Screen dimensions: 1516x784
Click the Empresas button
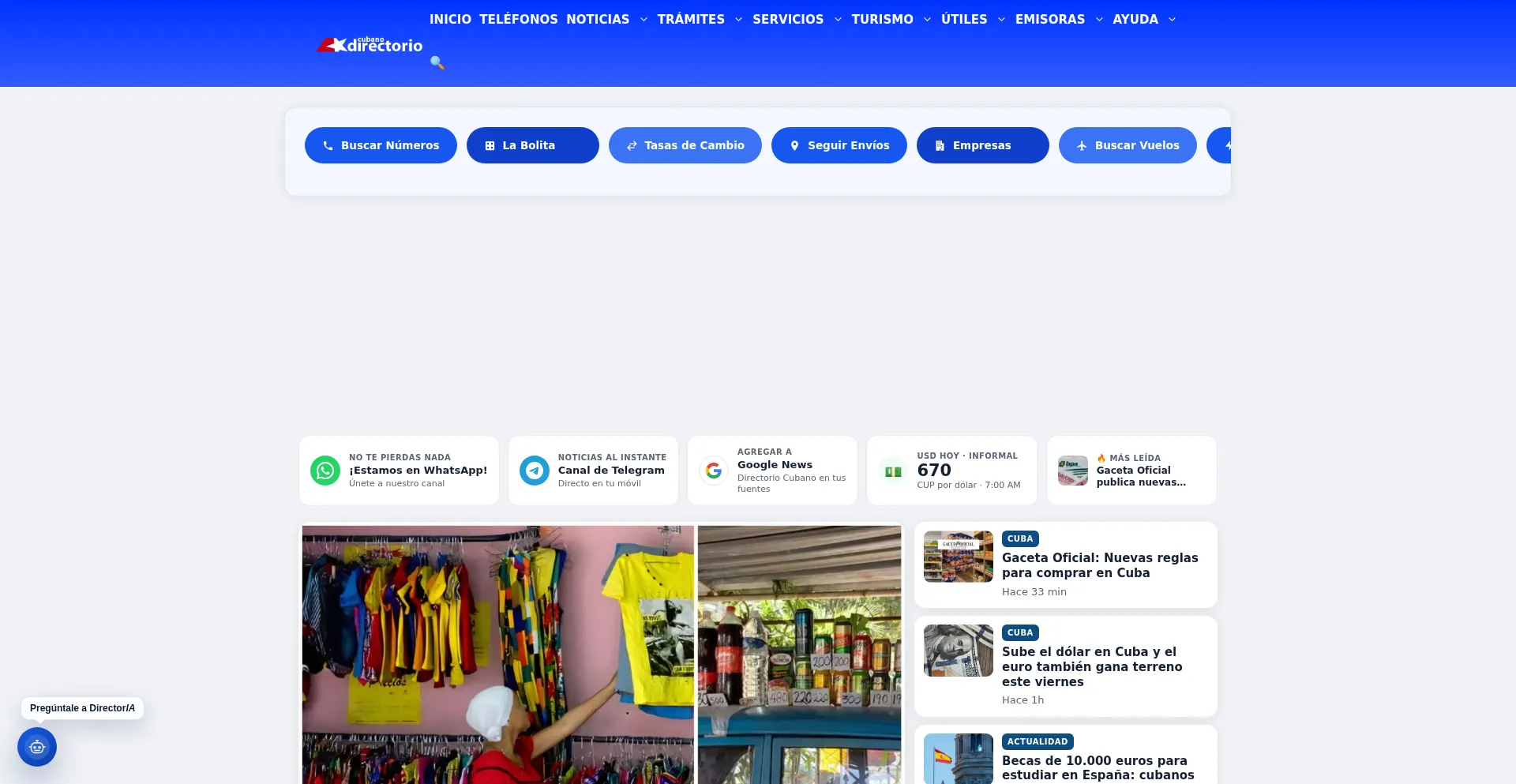pyautogui.click(x=983, y=145)
